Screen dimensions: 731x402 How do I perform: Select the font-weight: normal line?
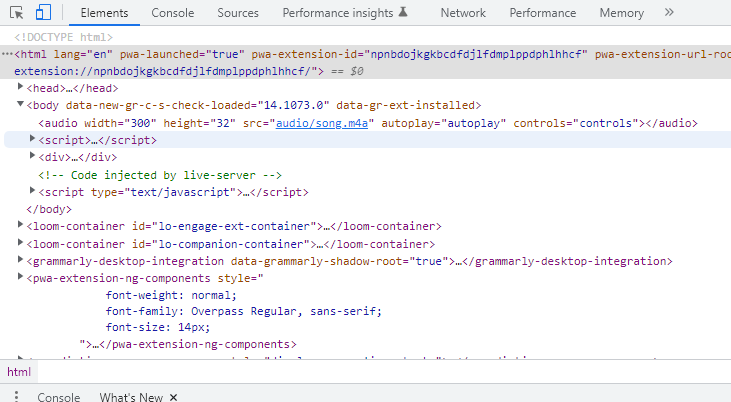coord(171,295)
